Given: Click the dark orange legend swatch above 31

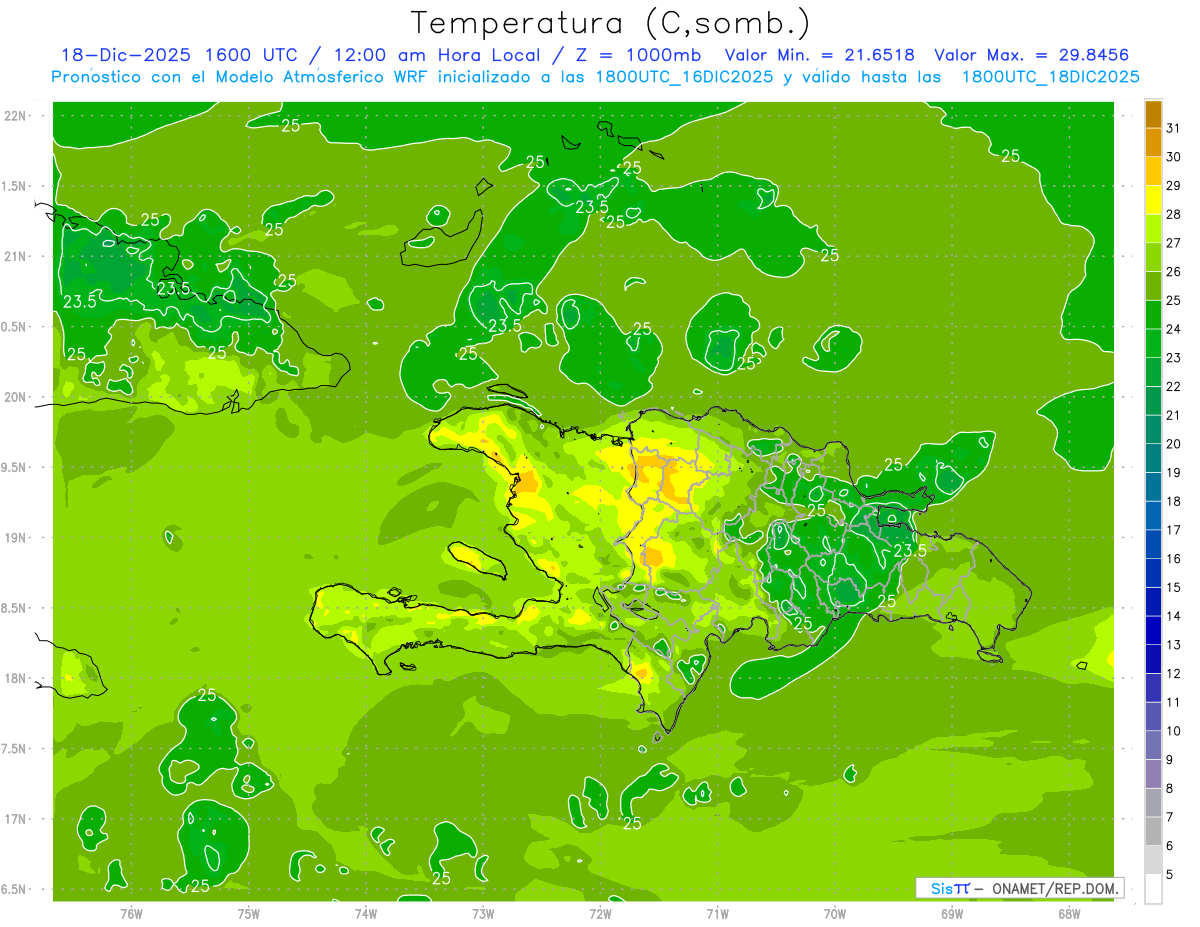Looking at the screenshot, I should 1153,114.
